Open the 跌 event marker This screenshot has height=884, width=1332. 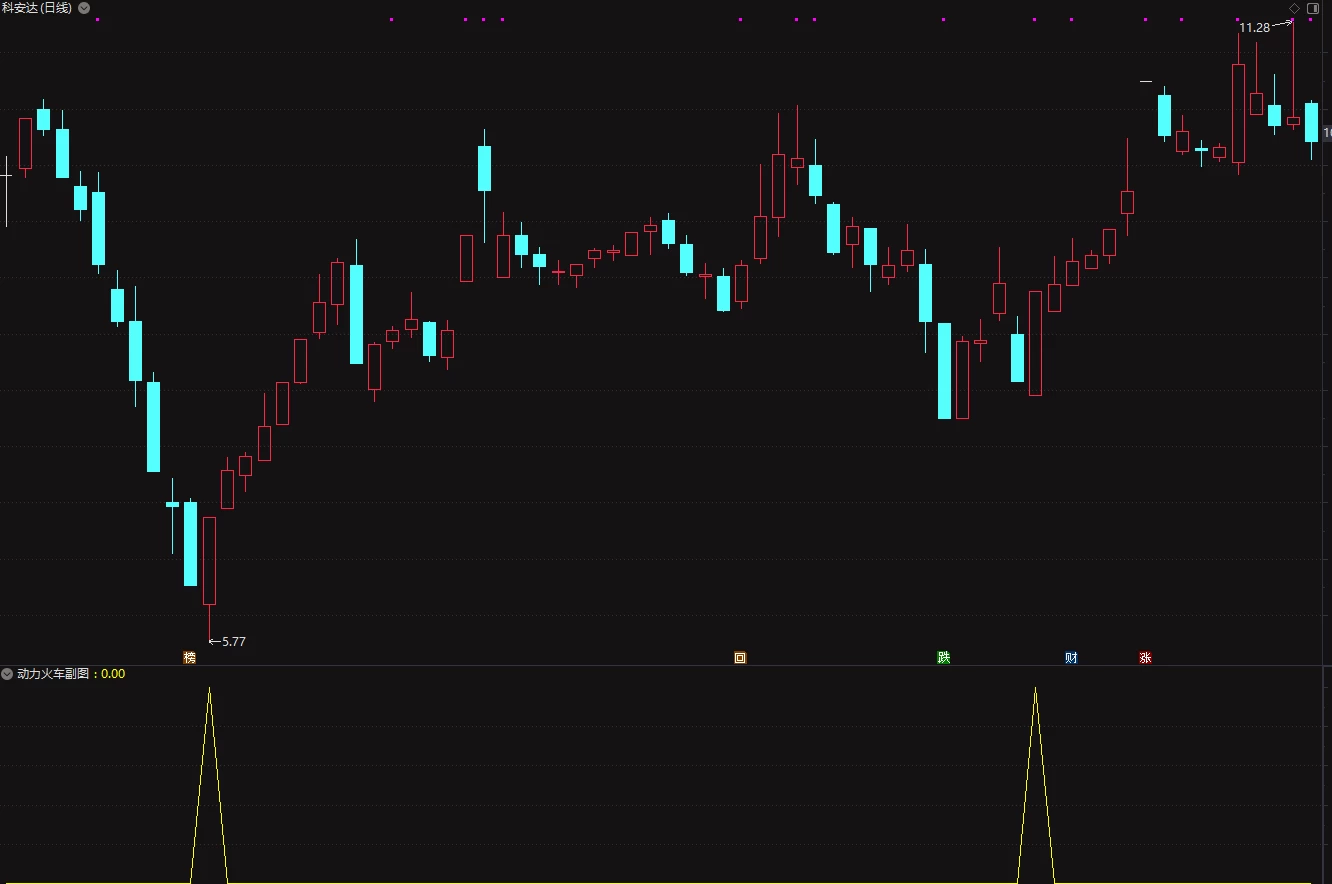tap(944, 658)
